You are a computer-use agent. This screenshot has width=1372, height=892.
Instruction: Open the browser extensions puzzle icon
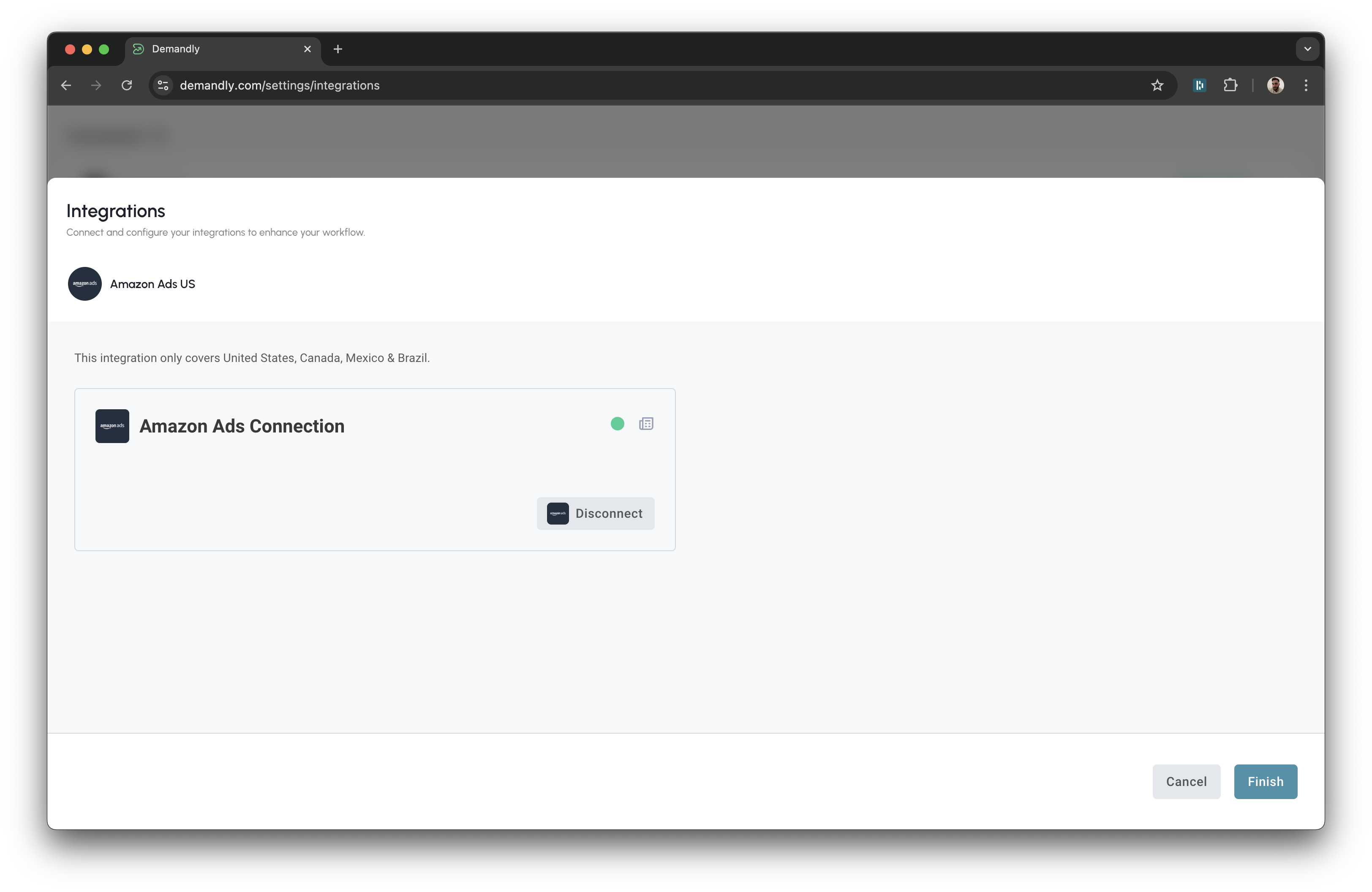pos(1231,85)
